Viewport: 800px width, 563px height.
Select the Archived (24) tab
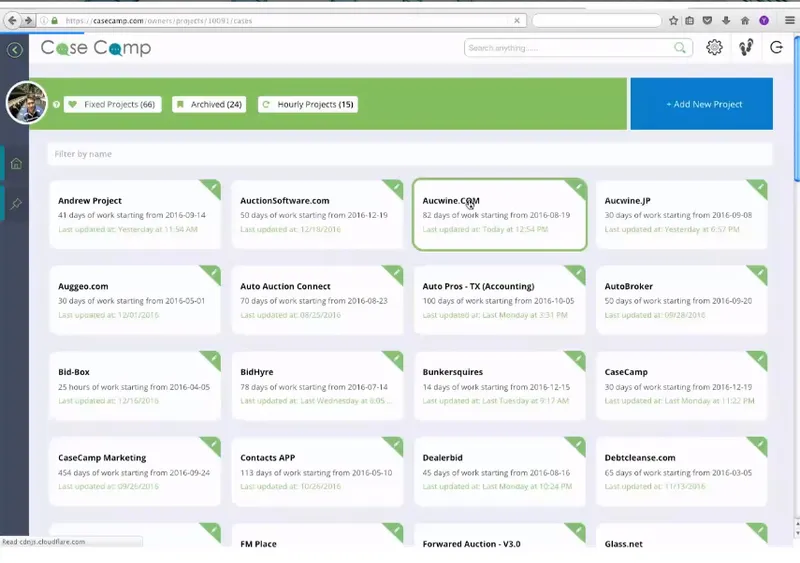pyautogui.click(x=209, y=104)
